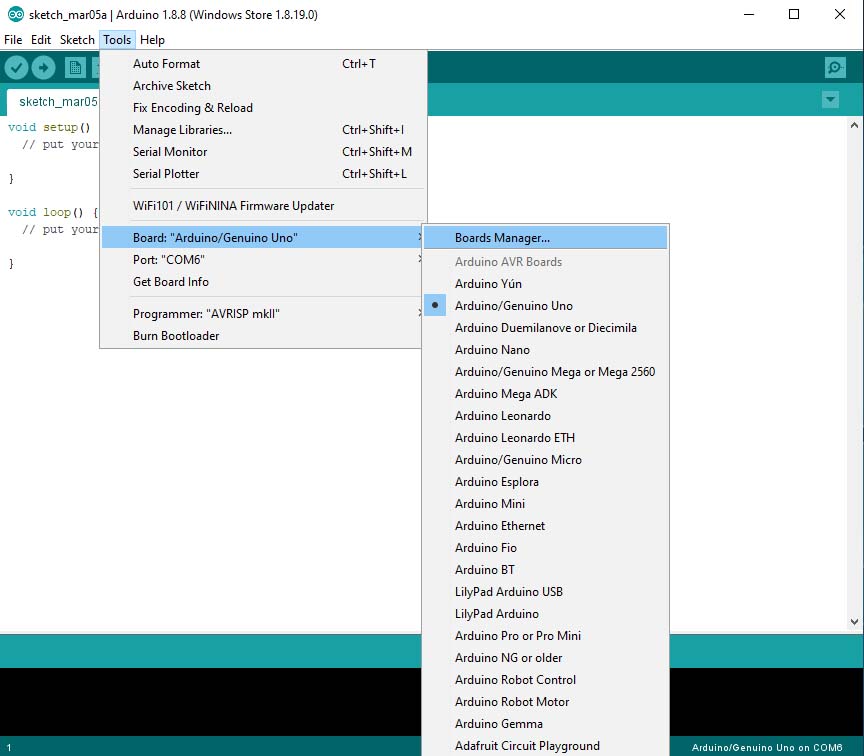Close the open Tools menu

pyautogui.click(x=117, y=40)
